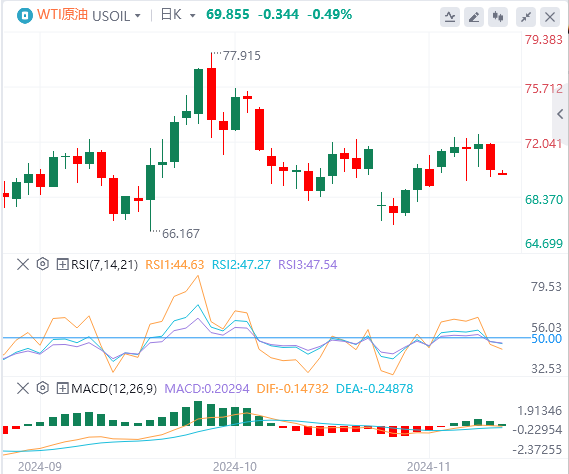Click DEA:-0.24878 value
This screenshot has height=474, width=569.
(374, 389)
